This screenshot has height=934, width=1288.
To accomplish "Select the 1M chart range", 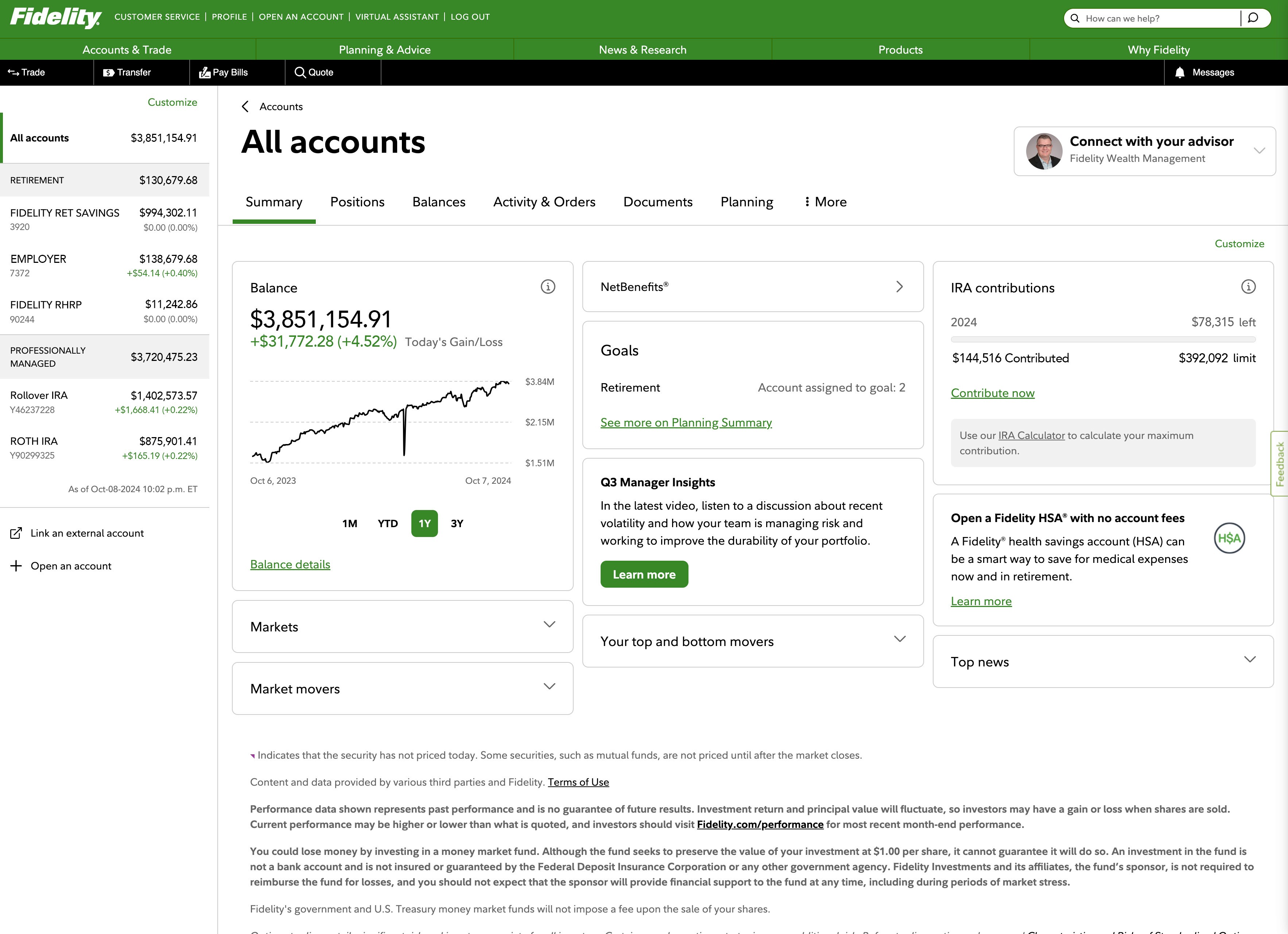I will (x=350, y=524).
